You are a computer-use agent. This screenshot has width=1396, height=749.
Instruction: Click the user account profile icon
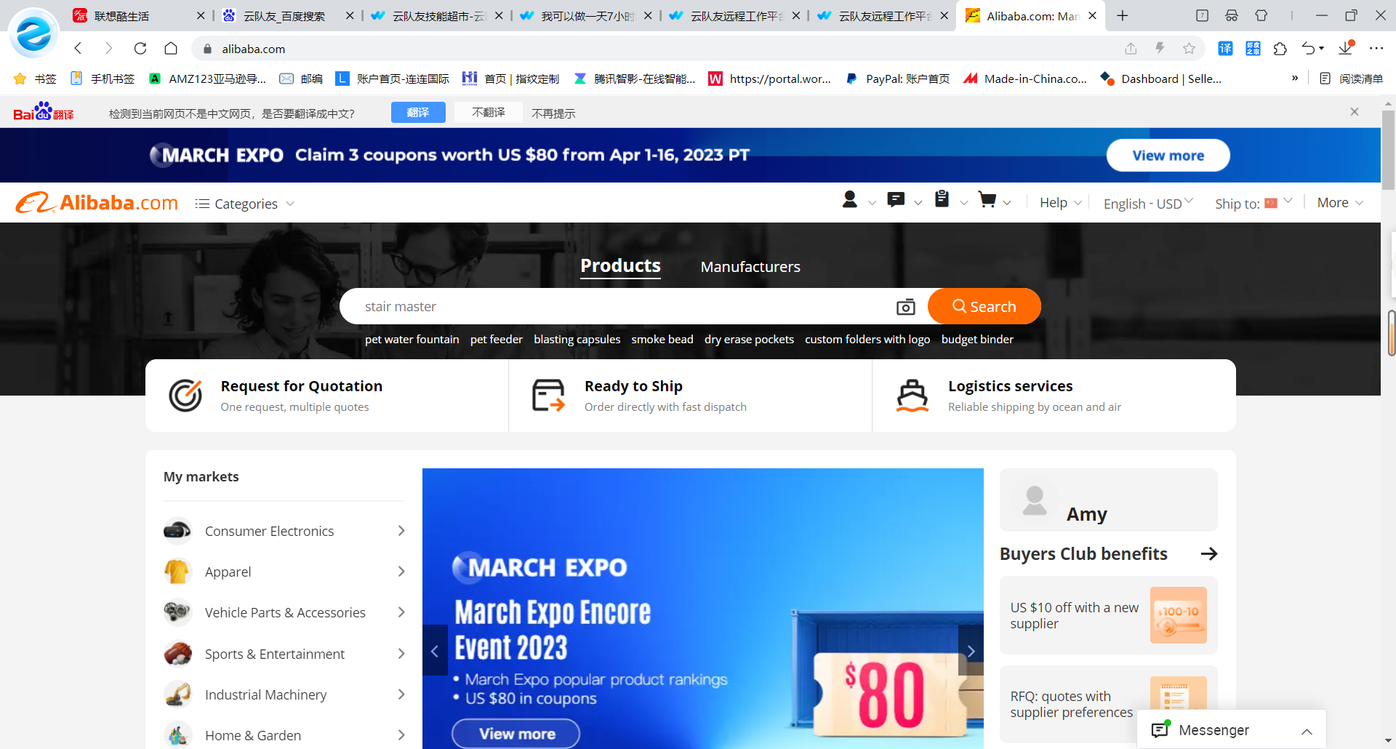[850, 201]
